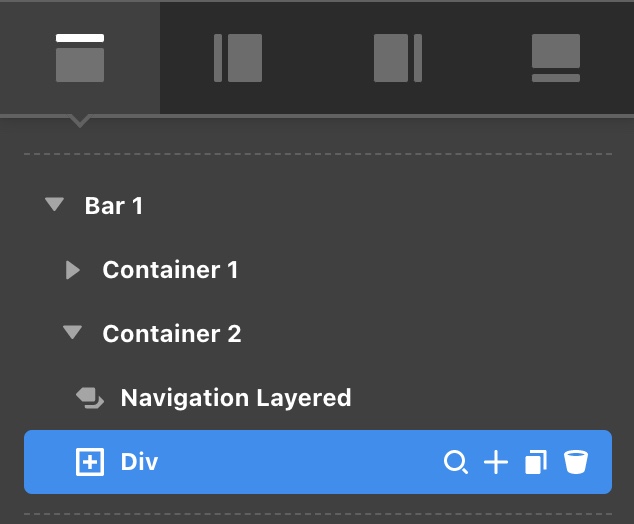Click the Div element's square plus icon

click(90, 462)
